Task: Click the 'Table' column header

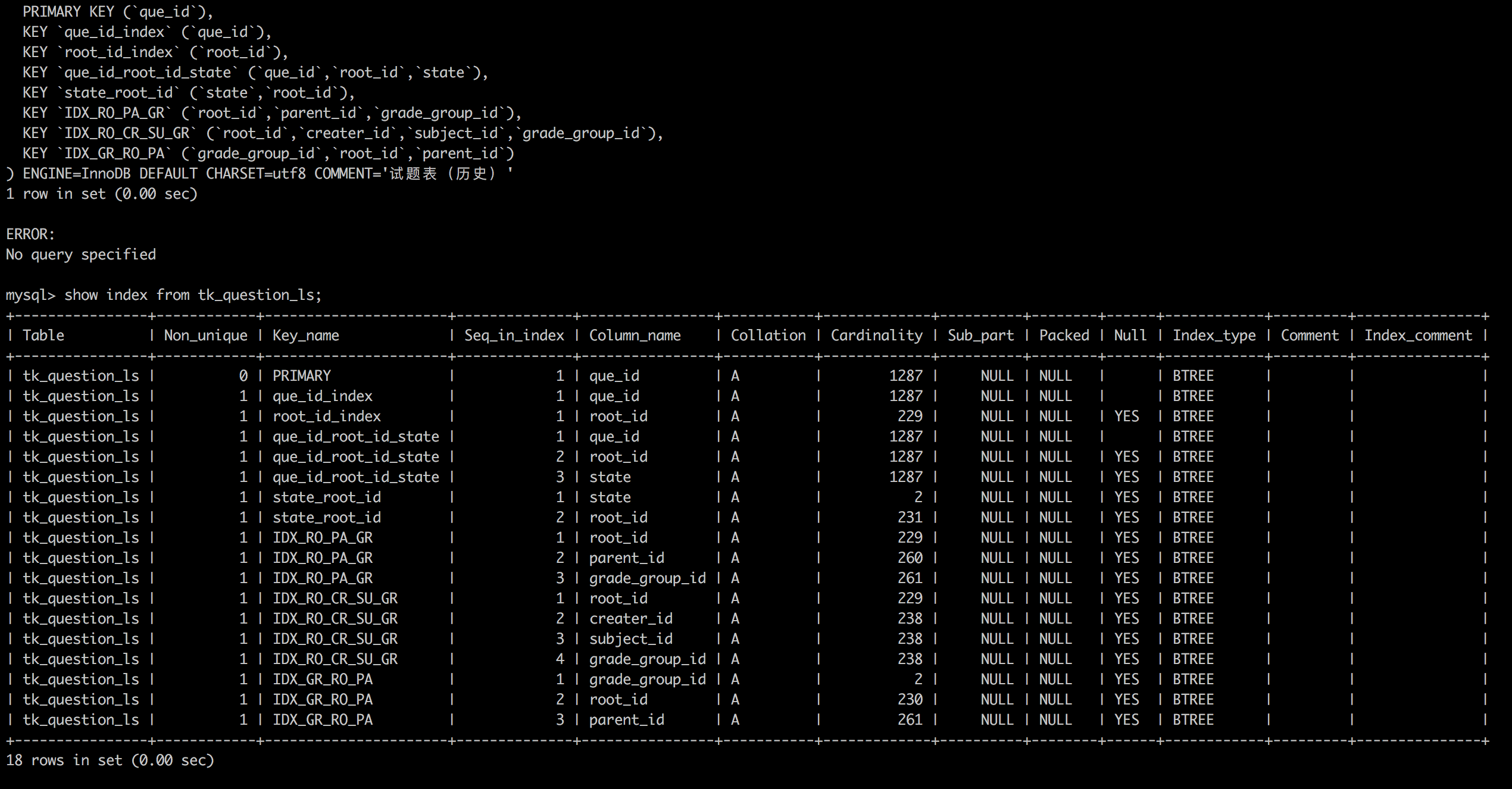Action: click(x=43, y=336)
